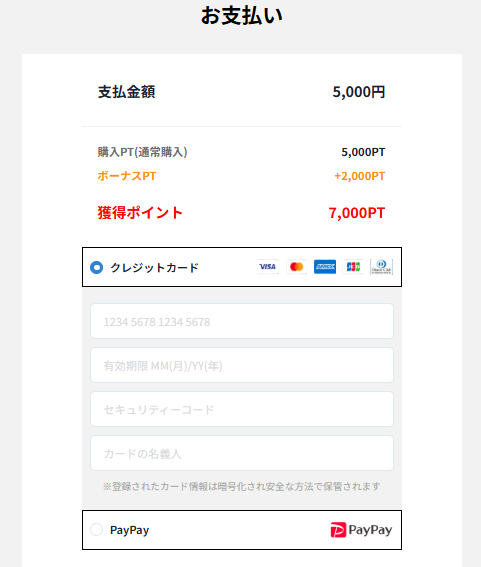The image size is (481, 567).
Task: Focus the card number field 1234 5678
Action: point(242,321)
